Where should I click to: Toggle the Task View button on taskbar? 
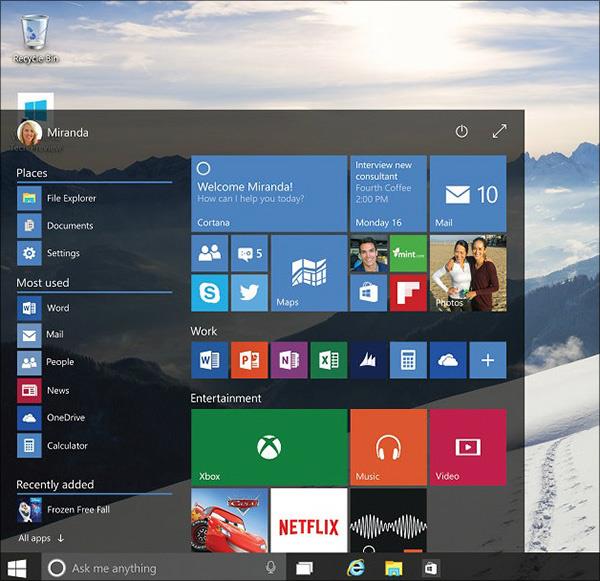click(305, 568)
